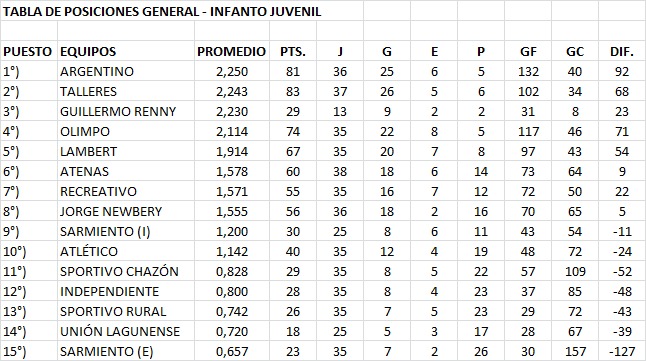This screenshot has height=361, width=646.
Task: Click ARGENTINO goals for cell 132
Action: 528,71
